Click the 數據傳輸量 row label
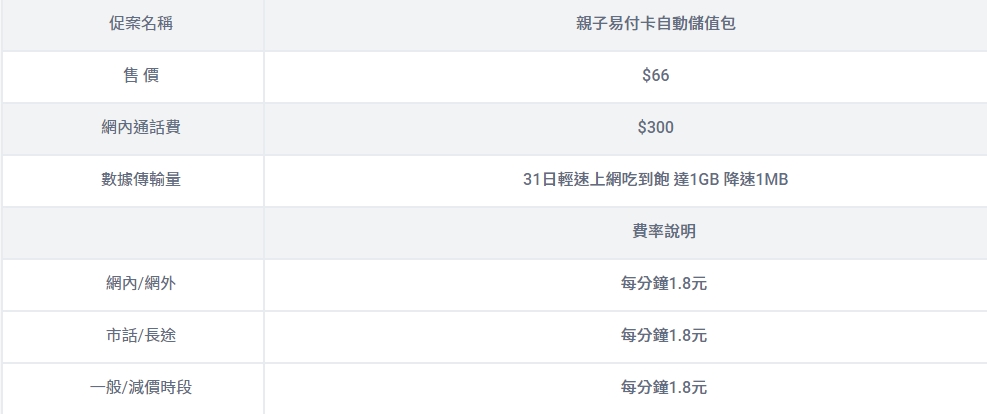Screen dimensions: 987x414 click(x=140, y=180)
